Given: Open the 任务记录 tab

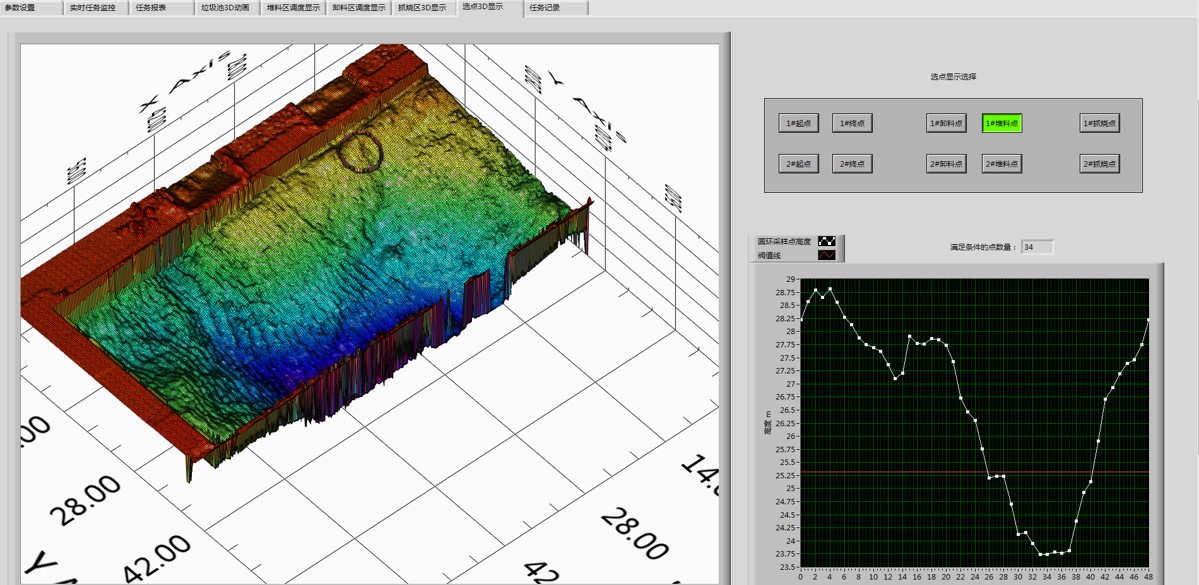Looking at the screenshot, I should tap(544, 8).
